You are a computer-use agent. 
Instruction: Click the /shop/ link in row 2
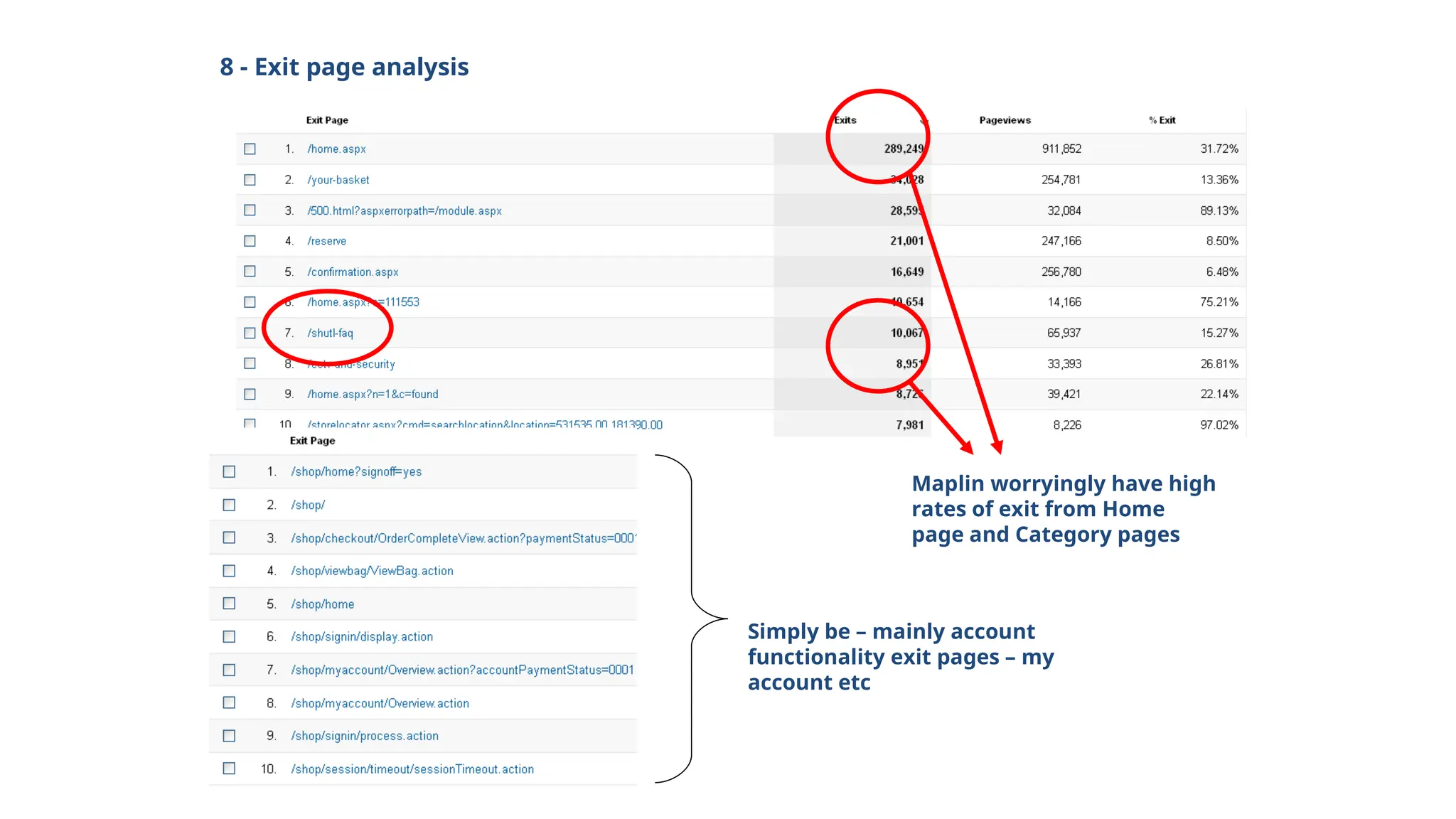coord(308,505)
